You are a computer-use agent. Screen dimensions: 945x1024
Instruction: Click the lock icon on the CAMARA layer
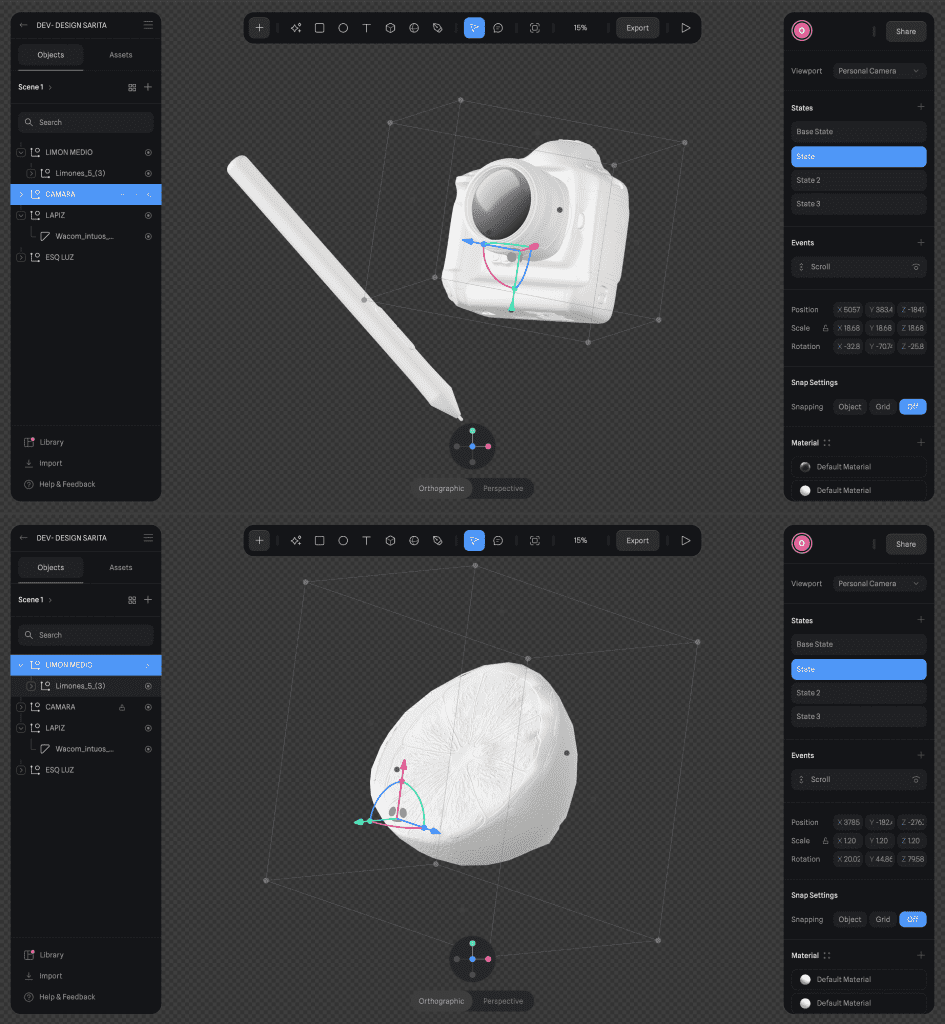pos(122,707)
